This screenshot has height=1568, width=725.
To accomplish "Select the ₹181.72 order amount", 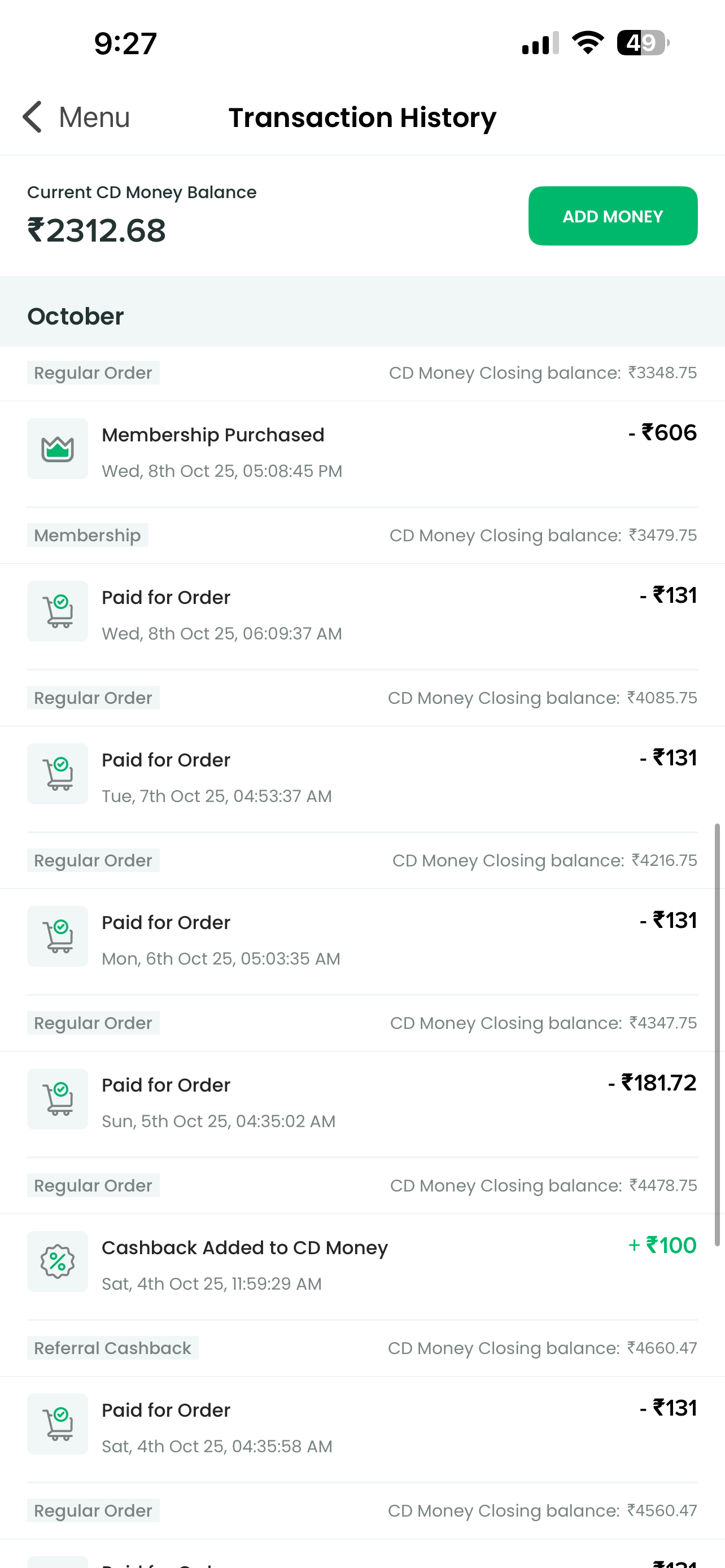I will (x=652, y=1084).
